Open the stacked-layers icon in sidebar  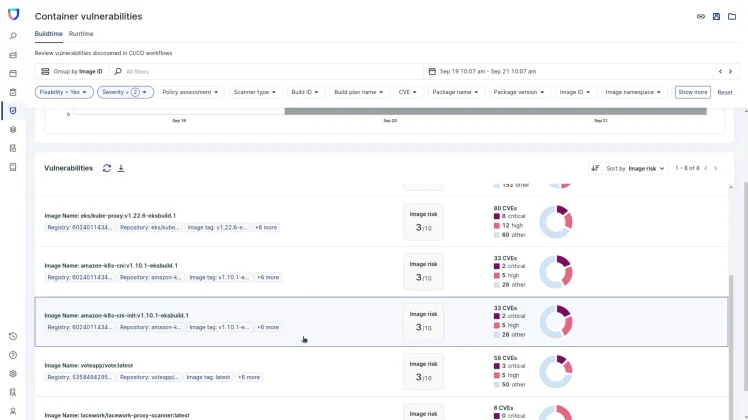pos(13,129)
